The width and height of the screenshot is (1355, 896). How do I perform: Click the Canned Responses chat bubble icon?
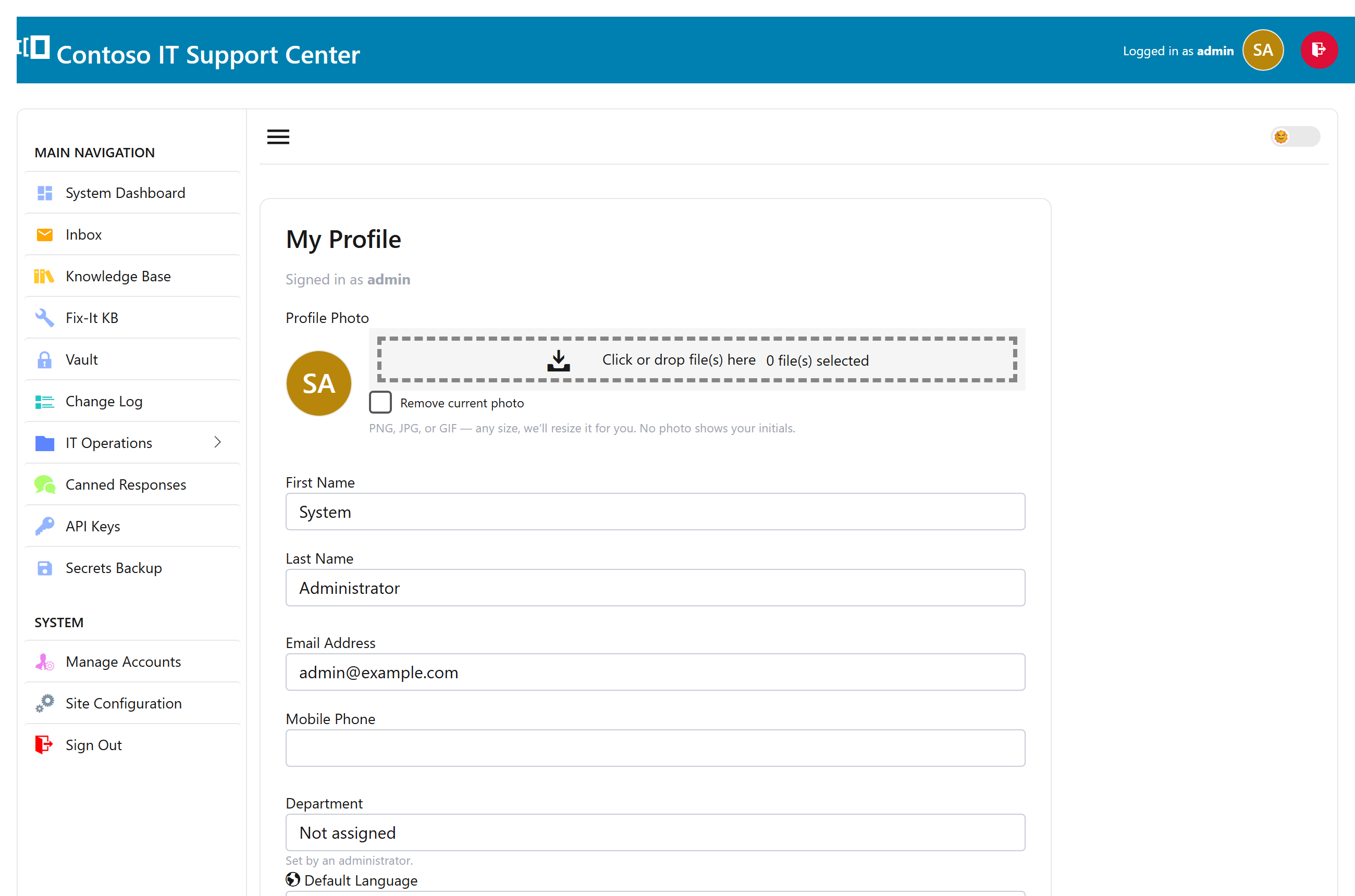click(45, 485)
